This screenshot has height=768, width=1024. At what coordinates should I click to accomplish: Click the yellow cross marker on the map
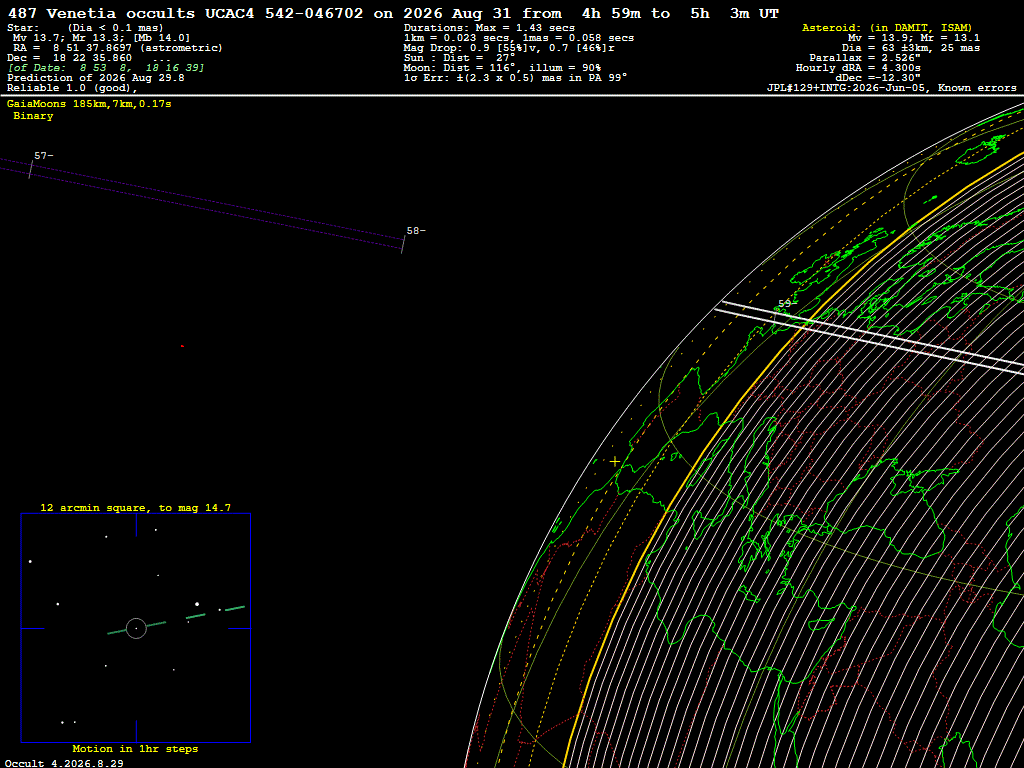(615, 461)
